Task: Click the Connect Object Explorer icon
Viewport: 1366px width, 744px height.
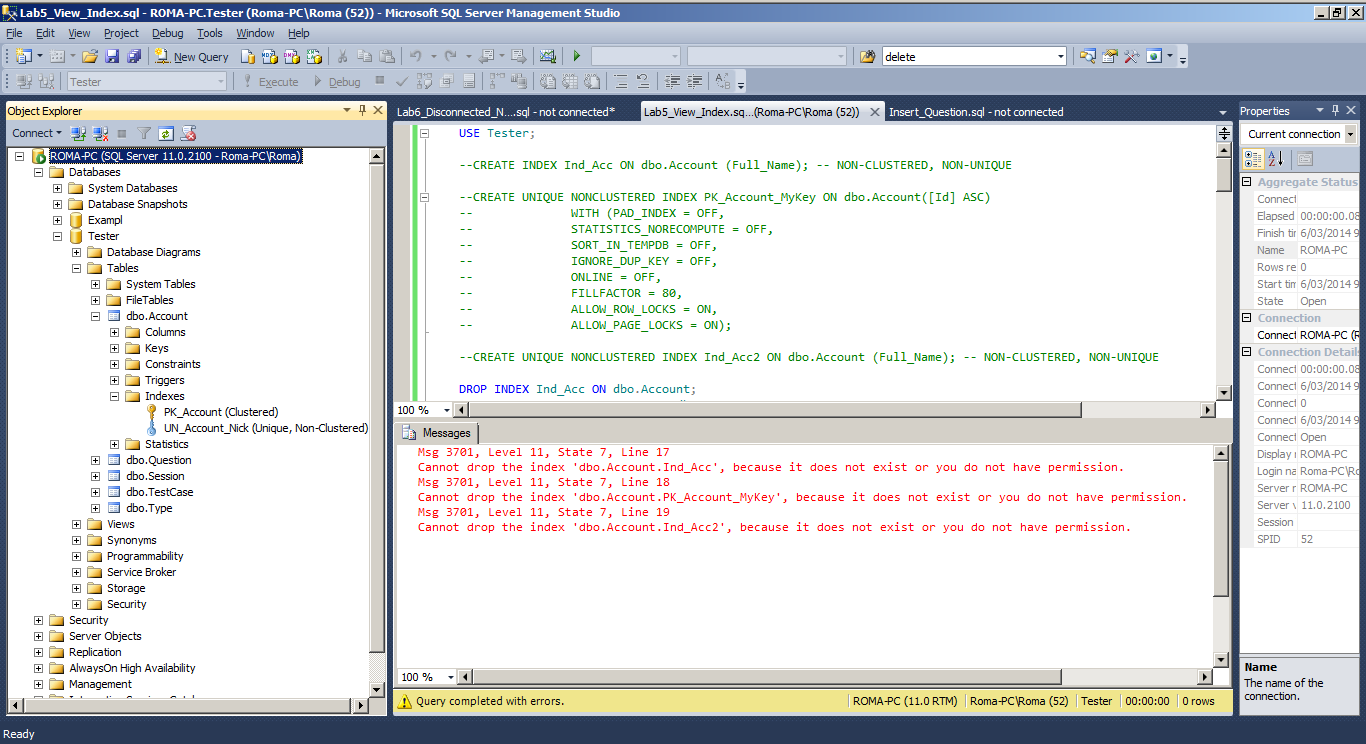Action: pos(78,133)
